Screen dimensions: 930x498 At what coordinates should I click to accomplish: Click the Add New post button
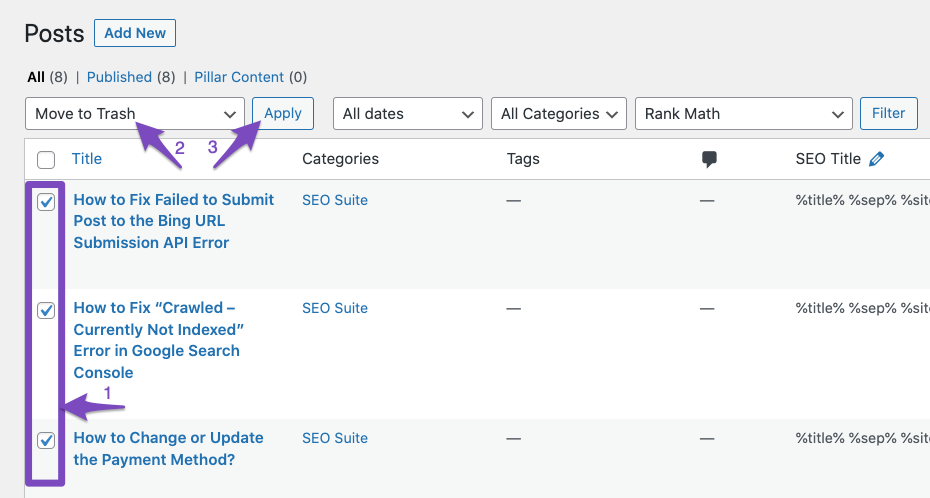pos(135,33)
